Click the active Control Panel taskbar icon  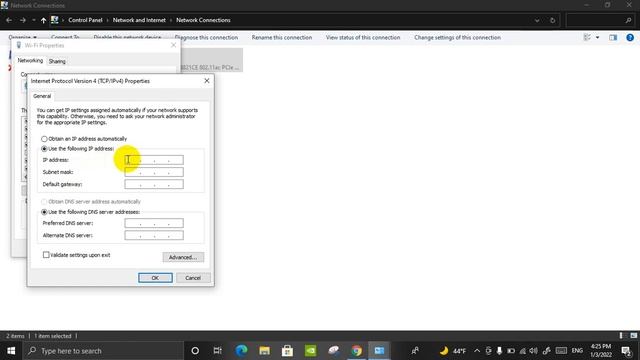click(x=379, y=351)
